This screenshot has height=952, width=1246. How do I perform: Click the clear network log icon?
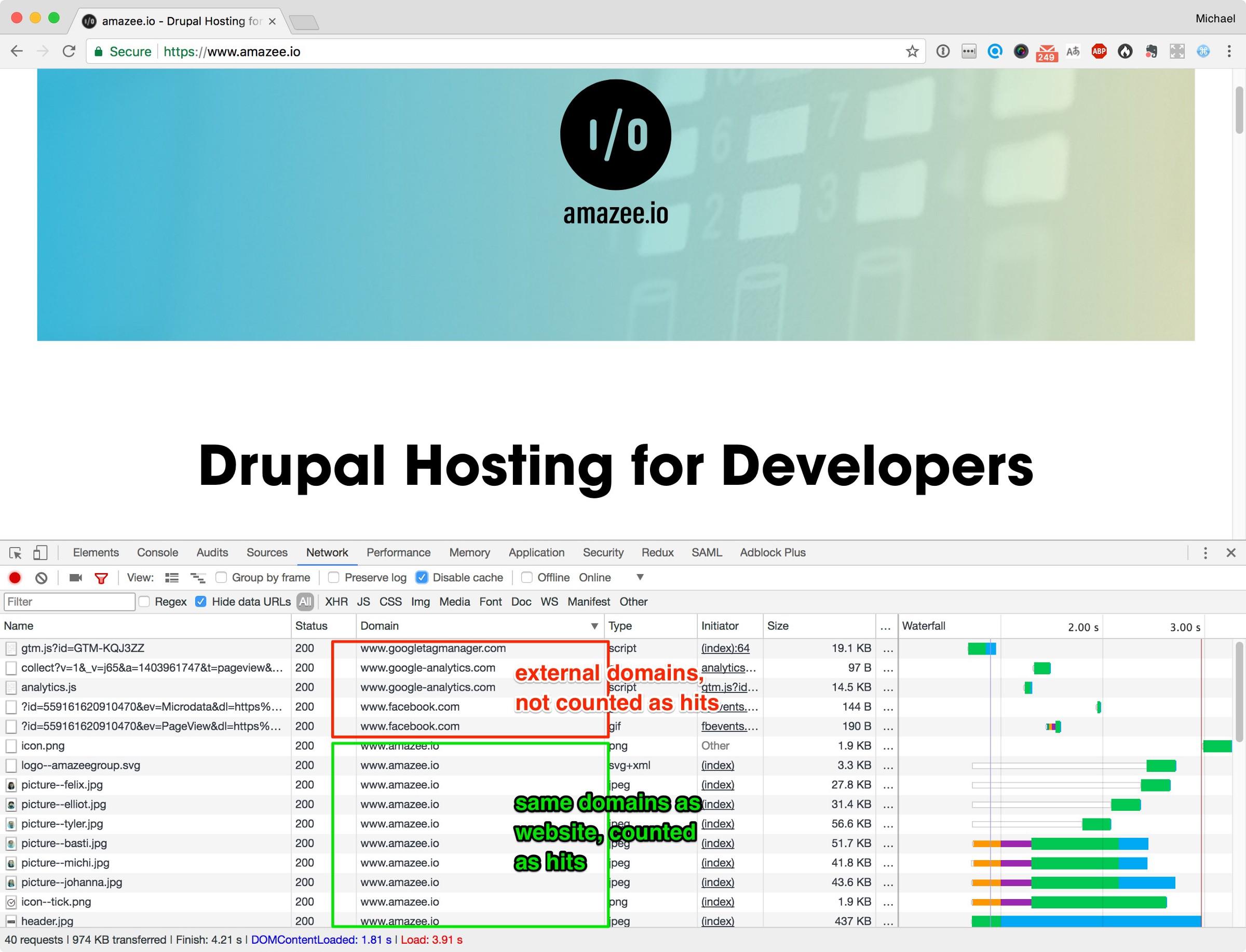pyautogui.click(x=42, y=577)
